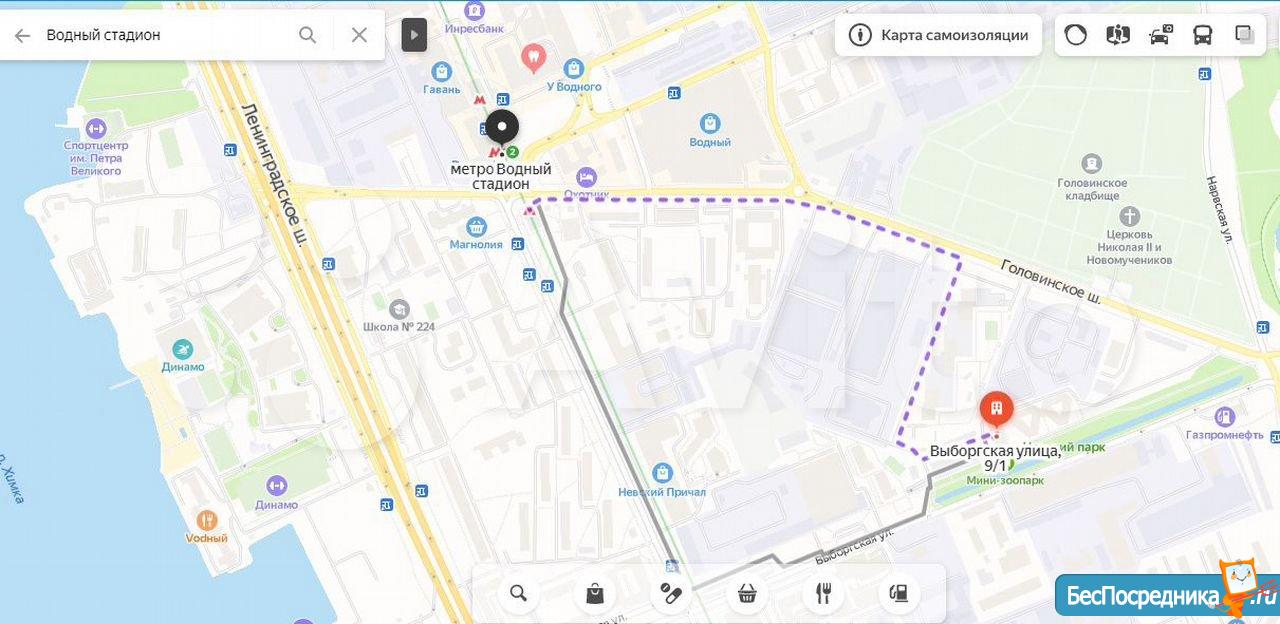Select the shopping bag category icon
Image resolution: width=1280 pixels, height=624 pixels.
click(595, 594)
